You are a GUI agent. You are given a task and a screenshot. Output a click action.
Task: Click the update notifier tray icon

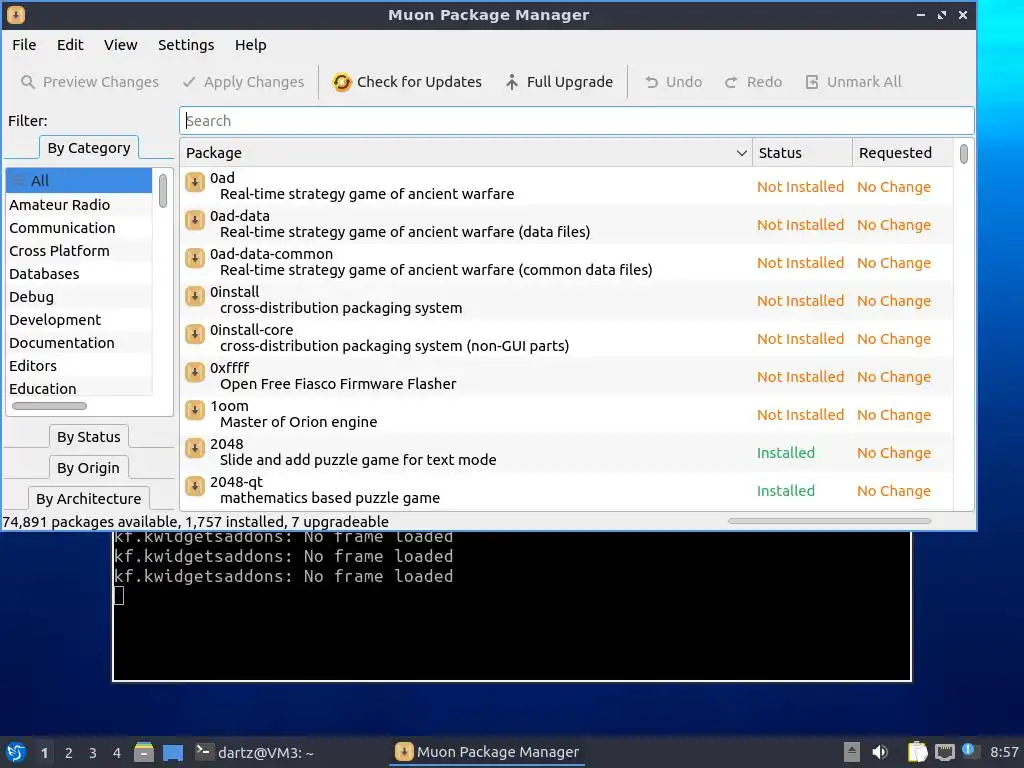[969, 751]
